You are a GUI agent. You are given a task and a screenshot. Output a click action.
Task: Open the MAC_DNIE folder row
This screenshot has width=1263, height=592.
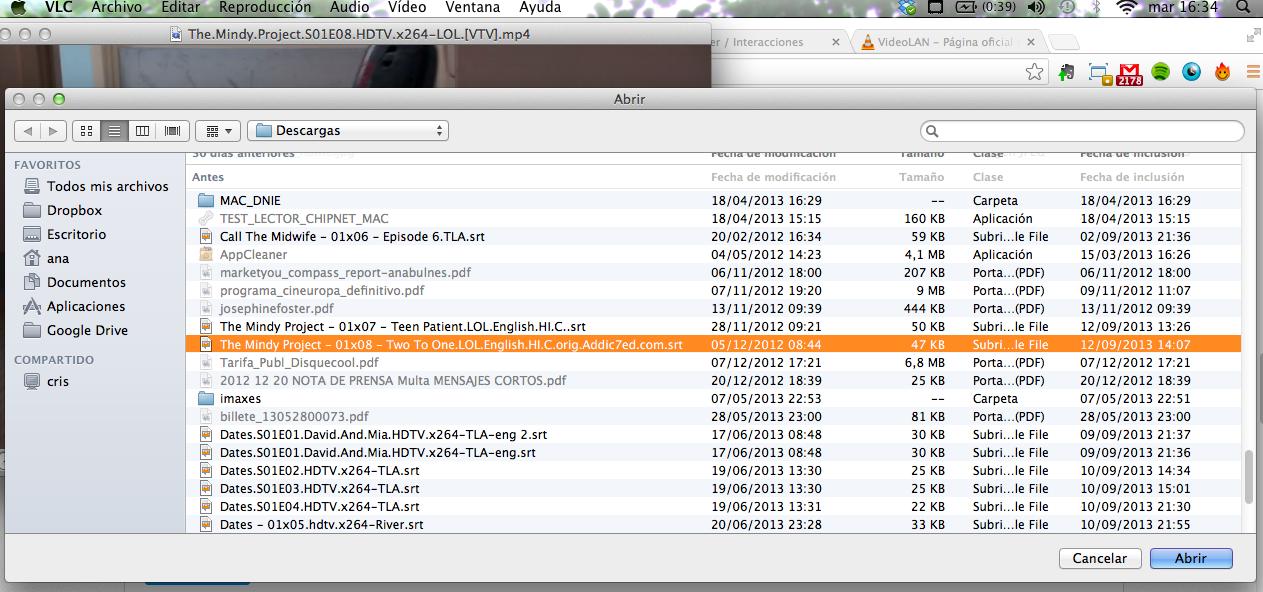click(250, 200)
